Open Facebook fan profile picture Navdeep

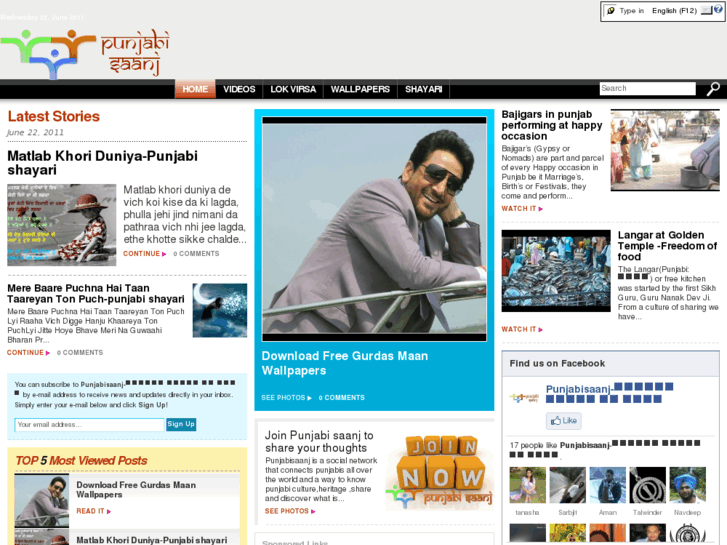point(688,485)
